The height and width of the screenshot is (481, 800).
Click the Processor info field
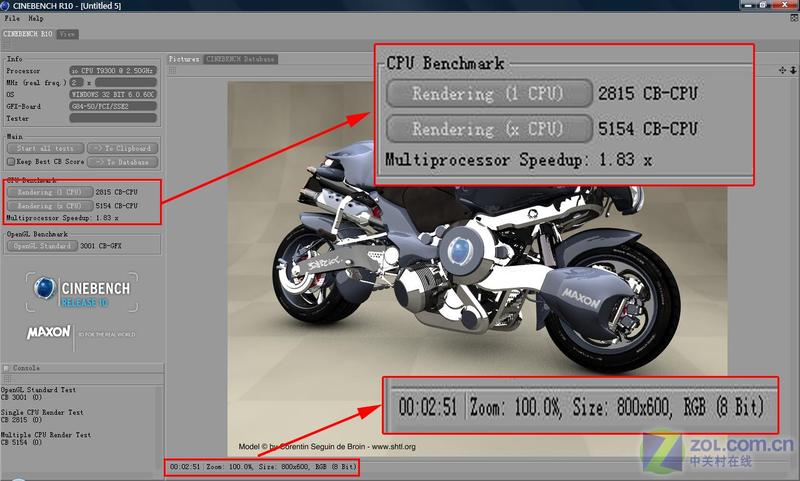coord(113,70)
